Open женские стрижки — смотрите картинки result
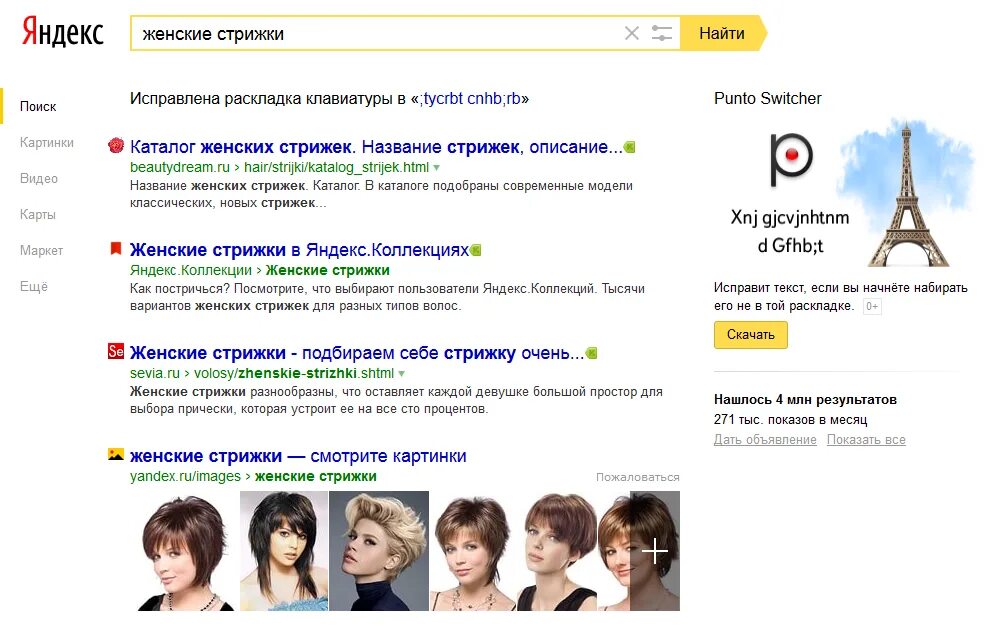This screenshot has height=631, width=1001. coord(298,456)
